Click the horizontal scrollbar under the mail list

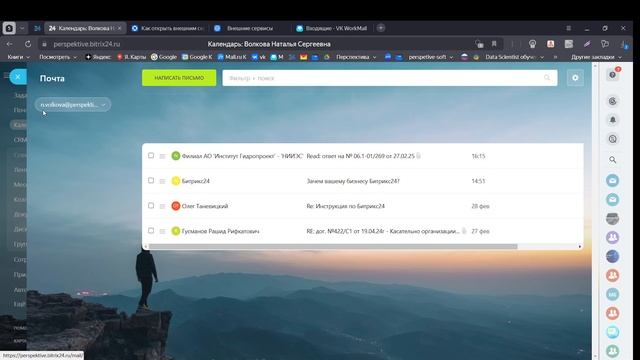click(333, 247)
